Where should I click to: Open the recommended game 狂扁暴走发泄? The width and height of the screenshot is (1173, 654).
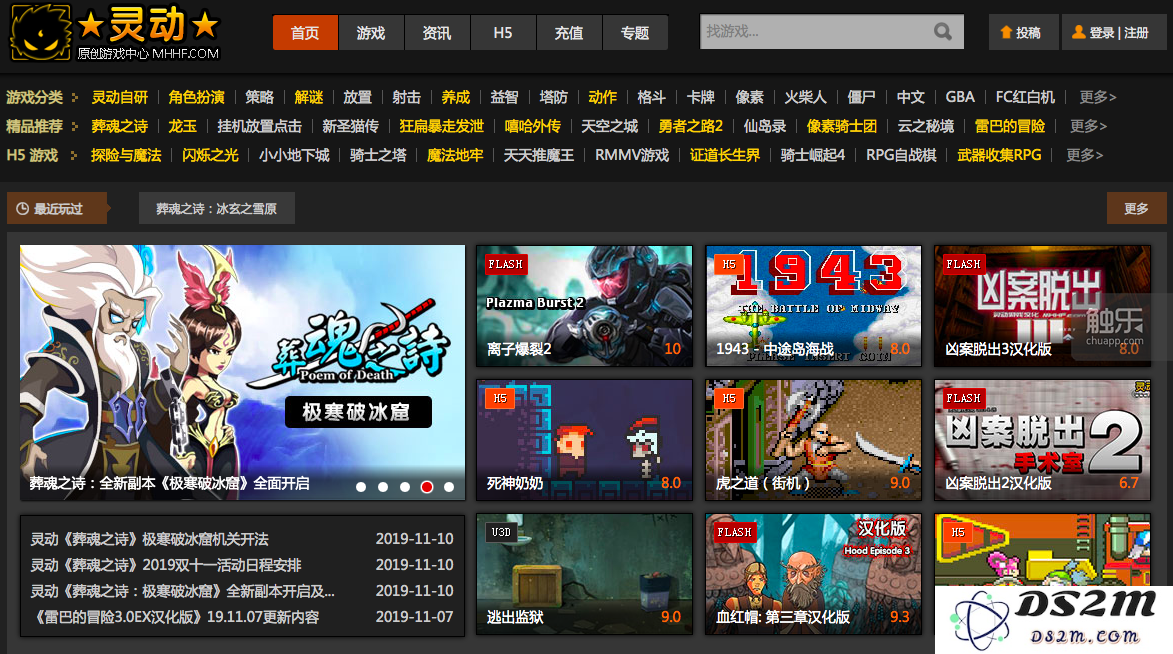[441, 126]
